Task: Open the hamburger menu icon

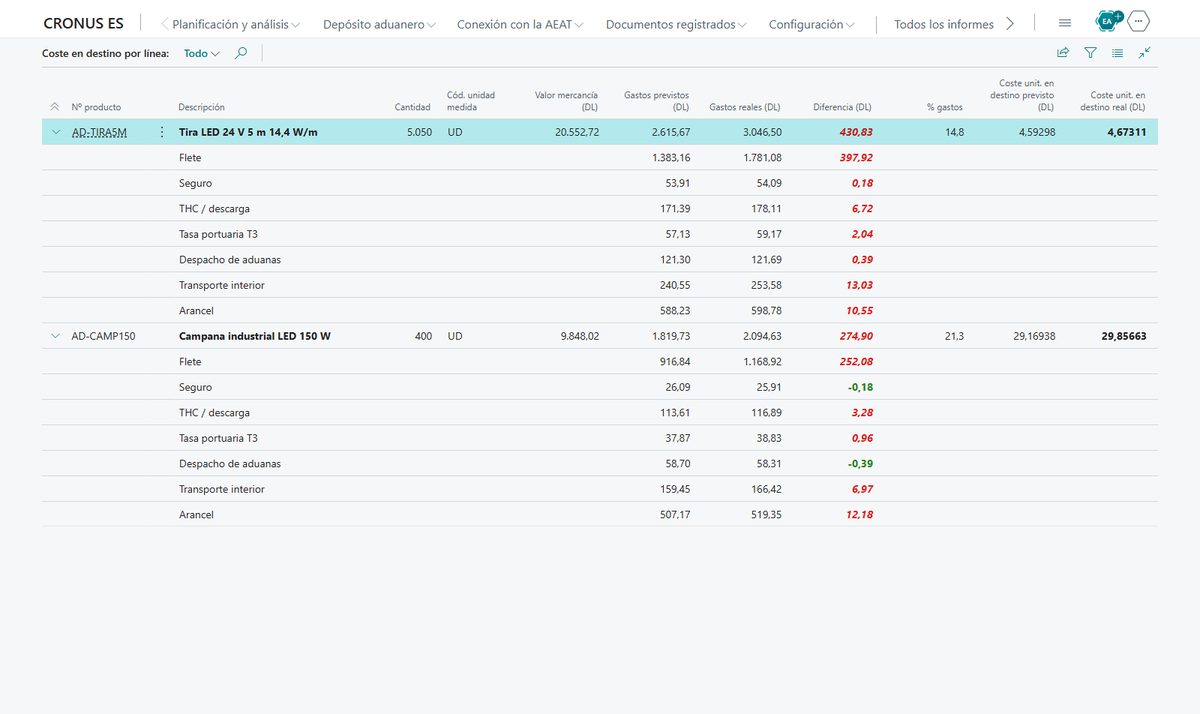Action: click(x=1065, y=23)
